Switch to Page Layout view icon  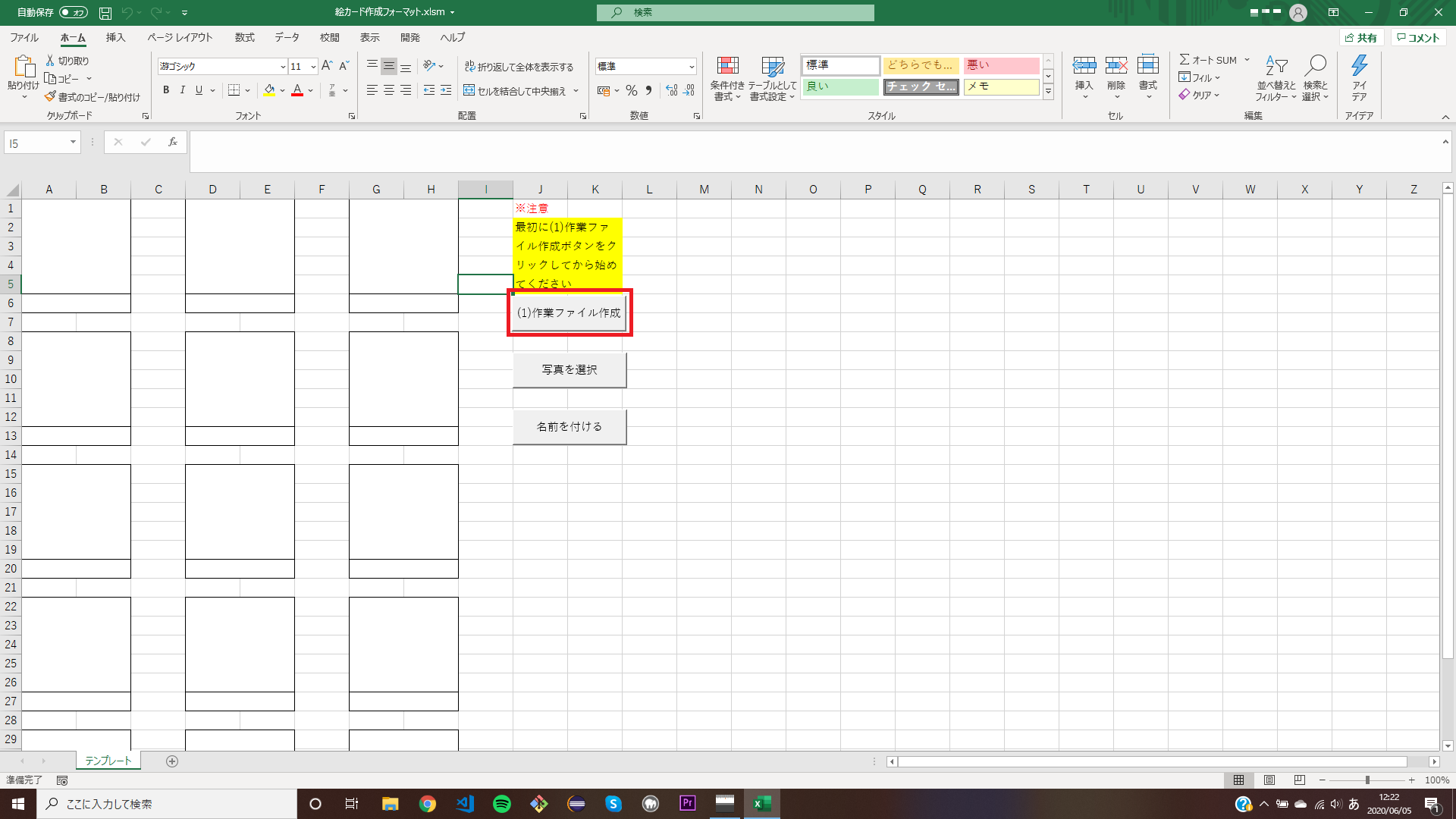tap(1269, 780)
